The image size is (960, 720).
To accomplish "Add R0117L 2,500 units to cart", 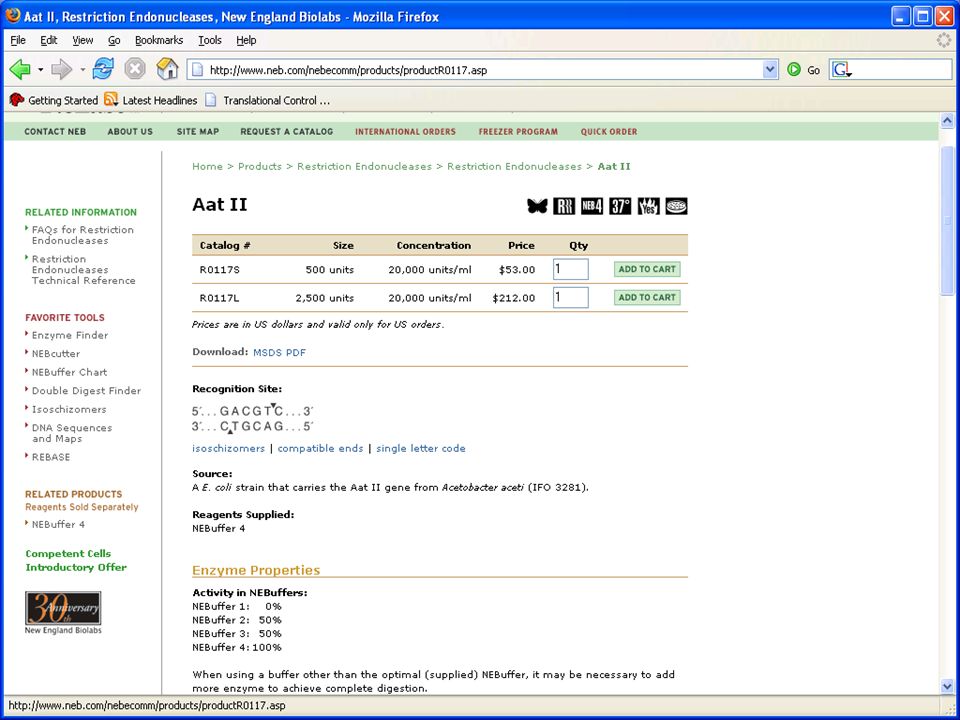I will click(x=647, y=298).
